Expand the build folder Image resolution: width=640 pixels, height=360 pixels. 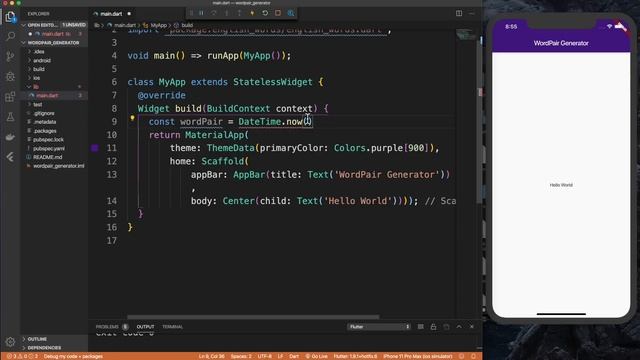pyautogui.click(x=39, y=69)
